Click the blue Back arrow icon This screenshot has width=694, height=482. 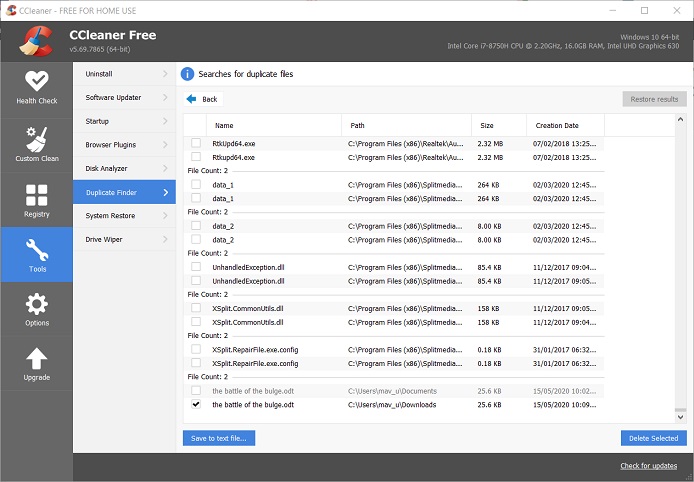191,99
